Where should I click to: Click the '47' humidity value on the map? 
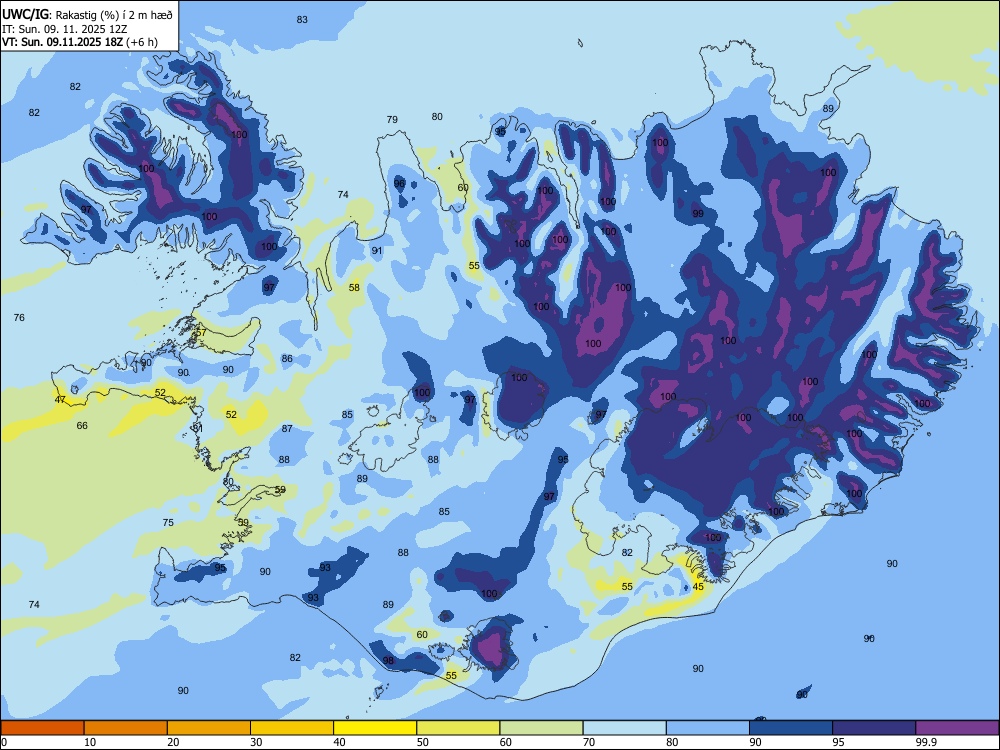60,400
